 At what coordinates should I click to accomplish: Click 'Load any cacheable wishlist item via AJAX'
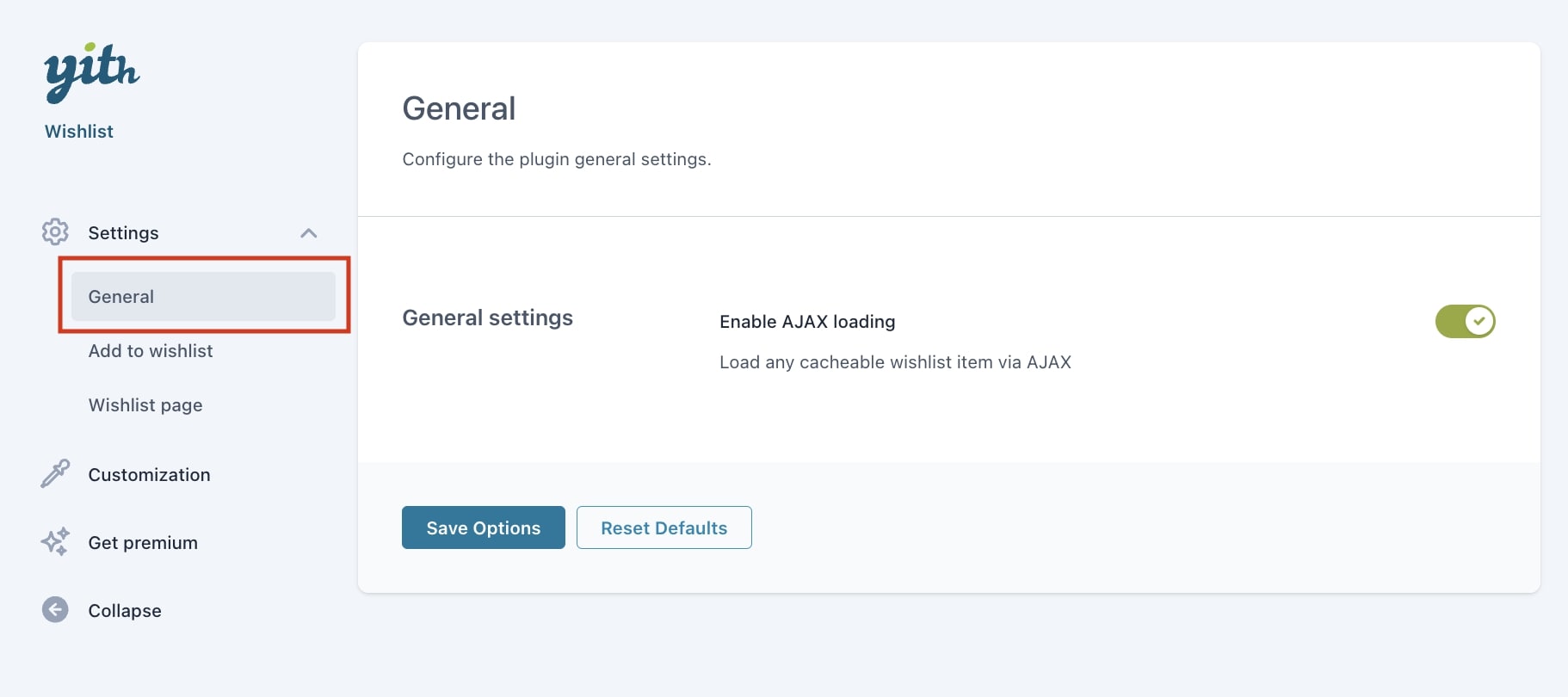click(x=895, y=362)
